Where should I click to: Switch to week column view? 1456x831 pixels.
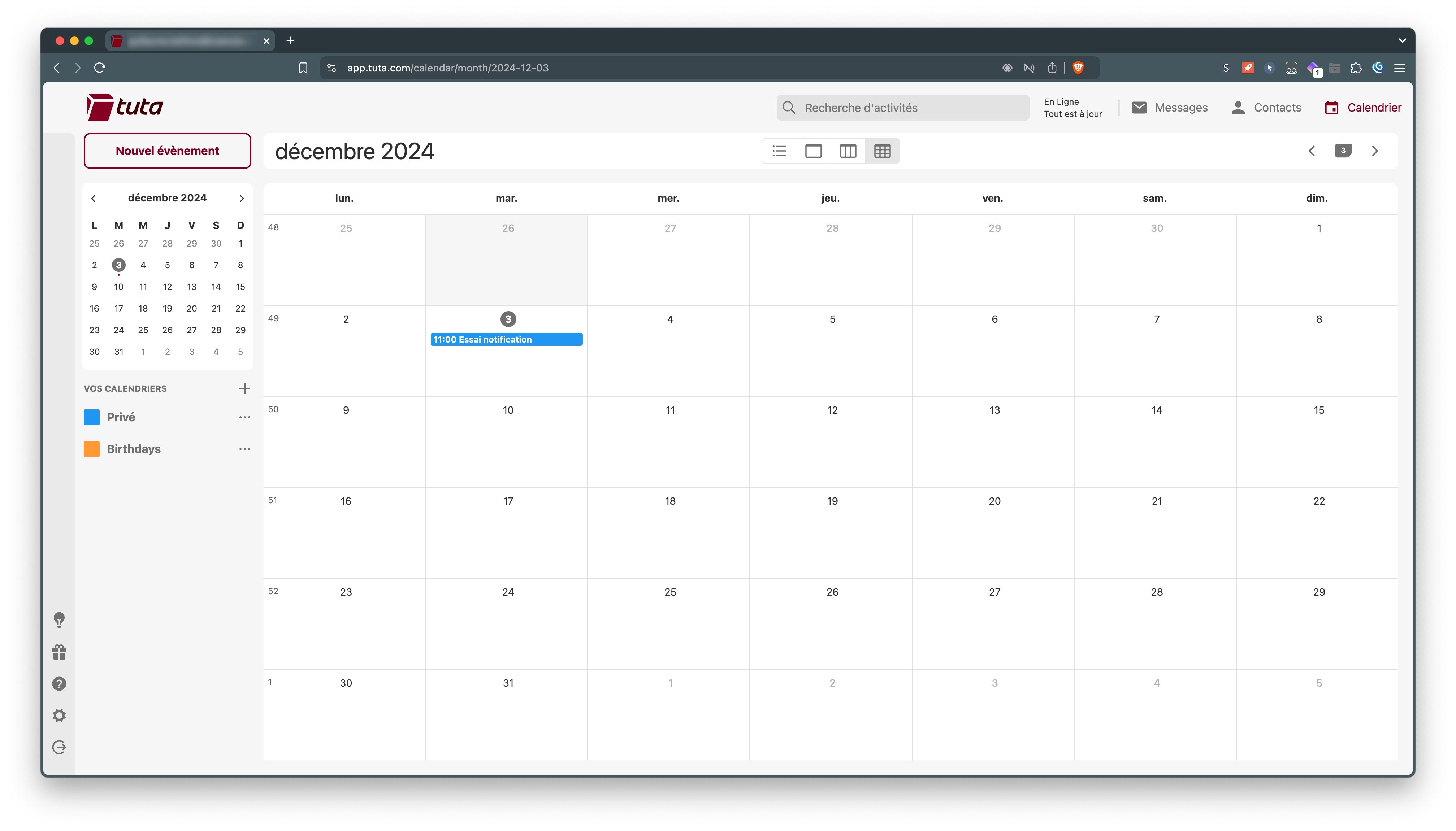(848, 151)
